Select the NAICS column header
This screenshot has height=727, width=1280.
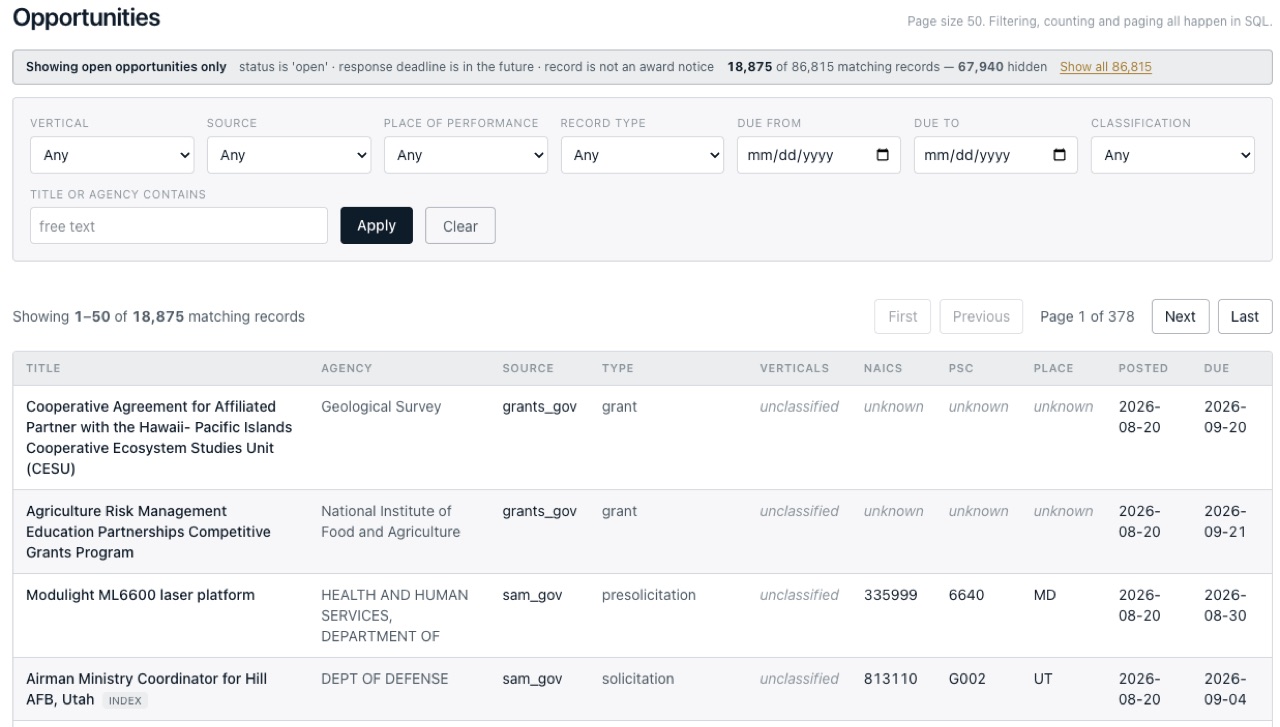coord(883,368)
